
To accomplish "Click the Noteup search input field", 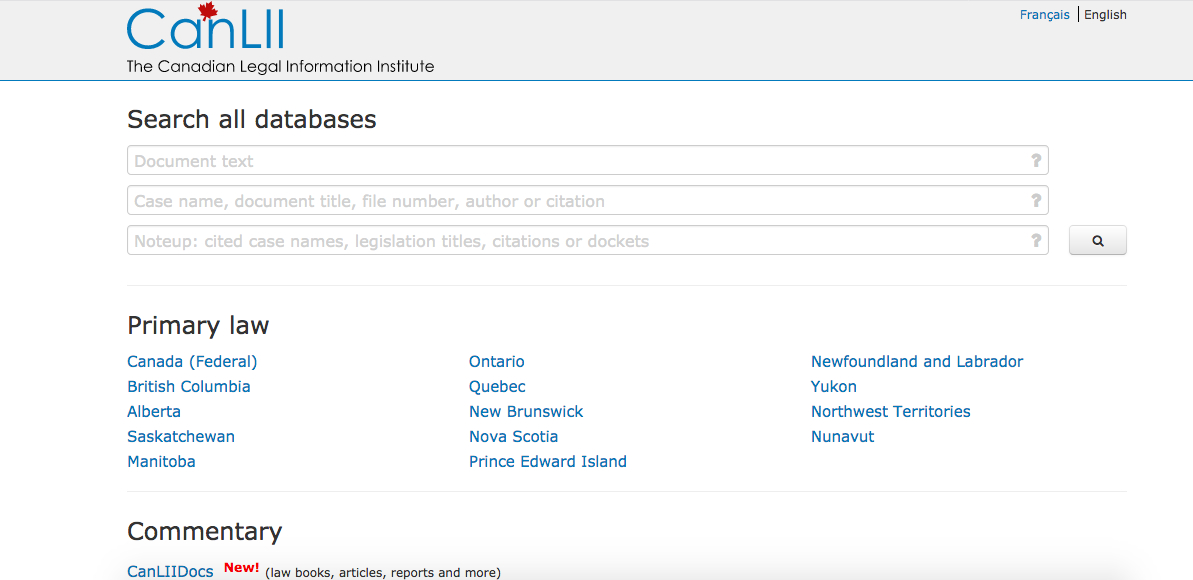I will [x=580, y=241].
